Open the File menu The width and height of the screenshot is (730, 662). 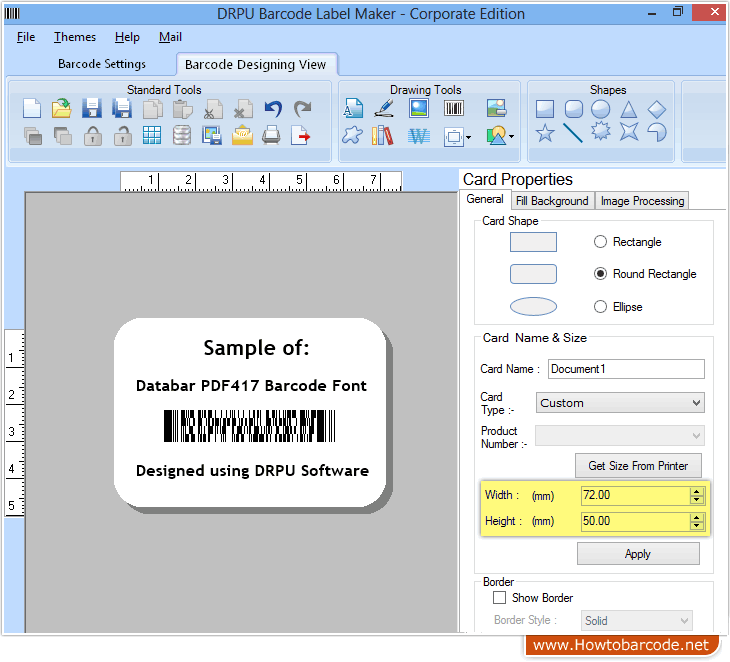(26, 37)
